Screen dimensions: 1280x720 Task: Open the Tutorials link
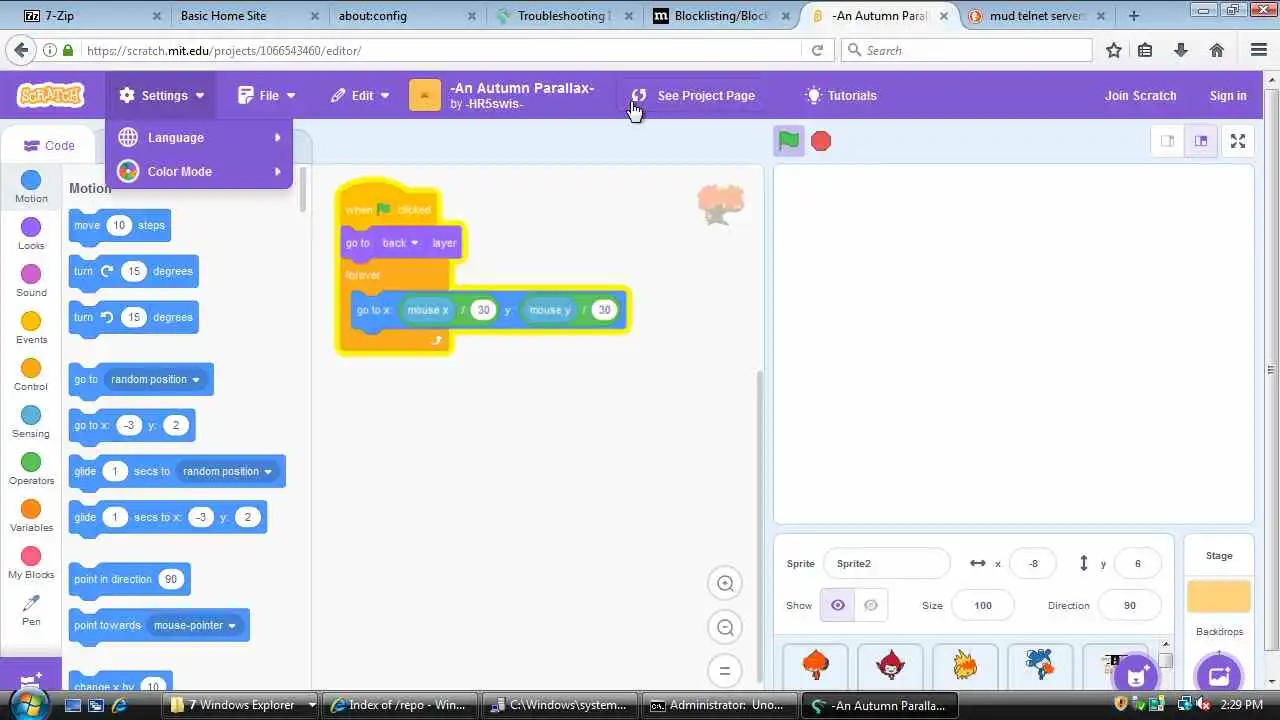tap(841, 95)
